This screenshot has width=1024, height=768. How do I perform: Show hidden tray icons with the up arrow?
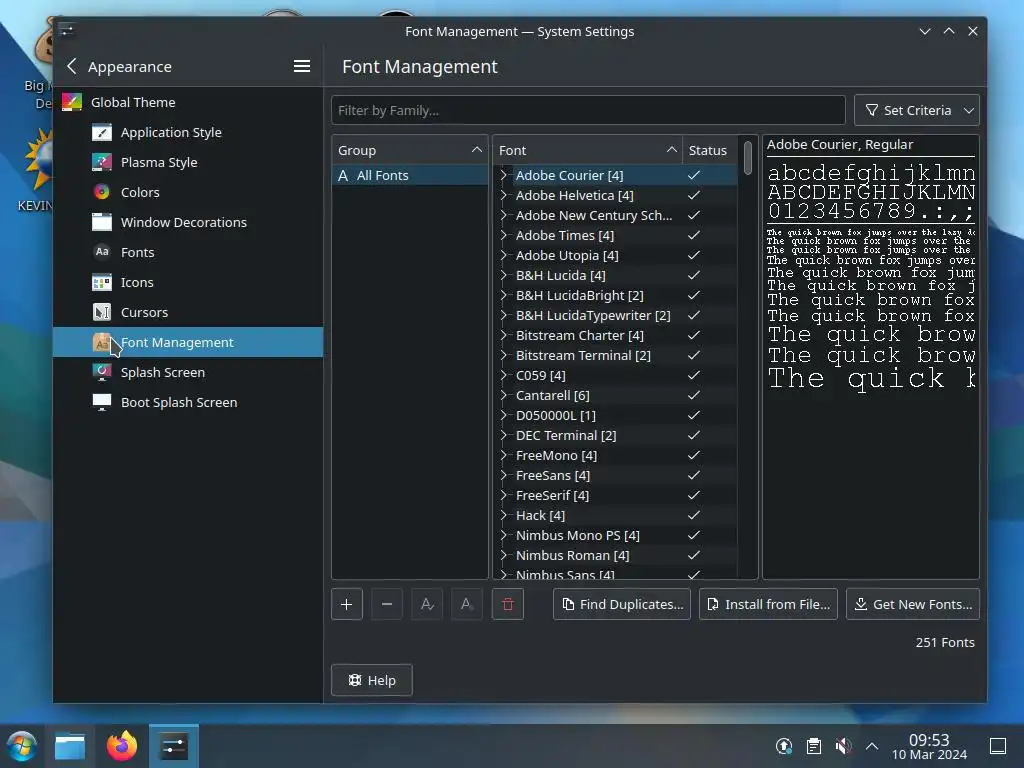pyautogui.click(x=872, y=746)
